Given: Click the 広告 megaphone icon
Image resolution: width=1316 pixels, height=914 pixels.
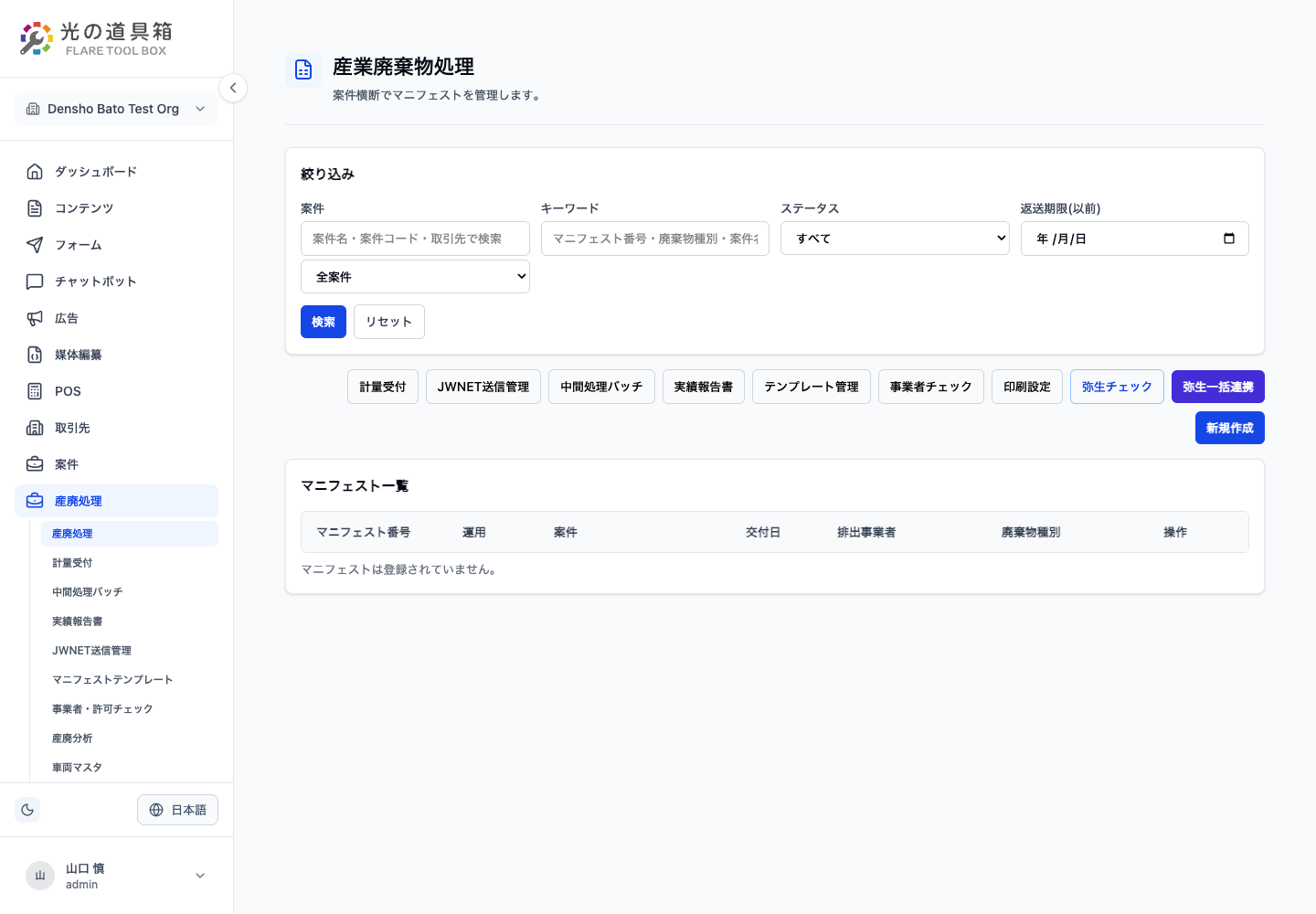Looking at the screenshot, I should [x=35, y=318].
